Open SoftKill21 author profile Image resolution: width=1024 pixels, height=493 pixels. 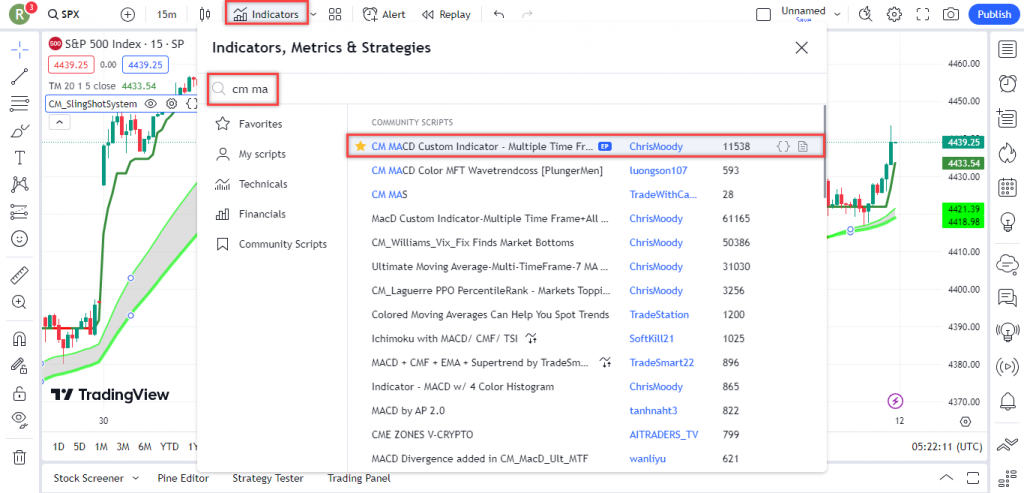[x=651, y=338]
